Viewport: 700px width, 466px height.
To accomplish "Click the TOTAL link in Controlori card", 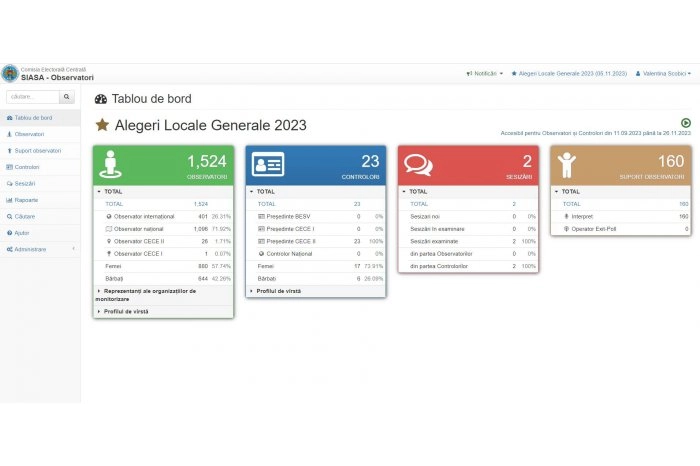I will click(x=267, y=203).
